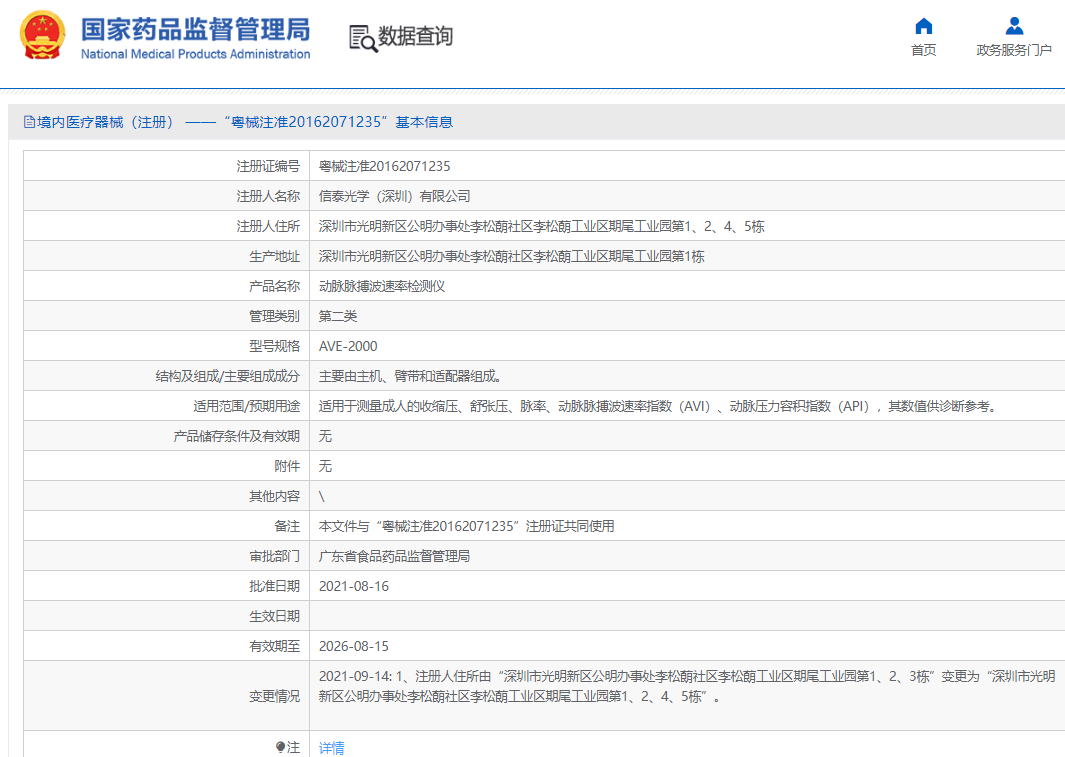The height and width of the screenshot is (757, 1065).
Task: Click the 数据查询 magnifier document icon
Action: coord(363,38)
